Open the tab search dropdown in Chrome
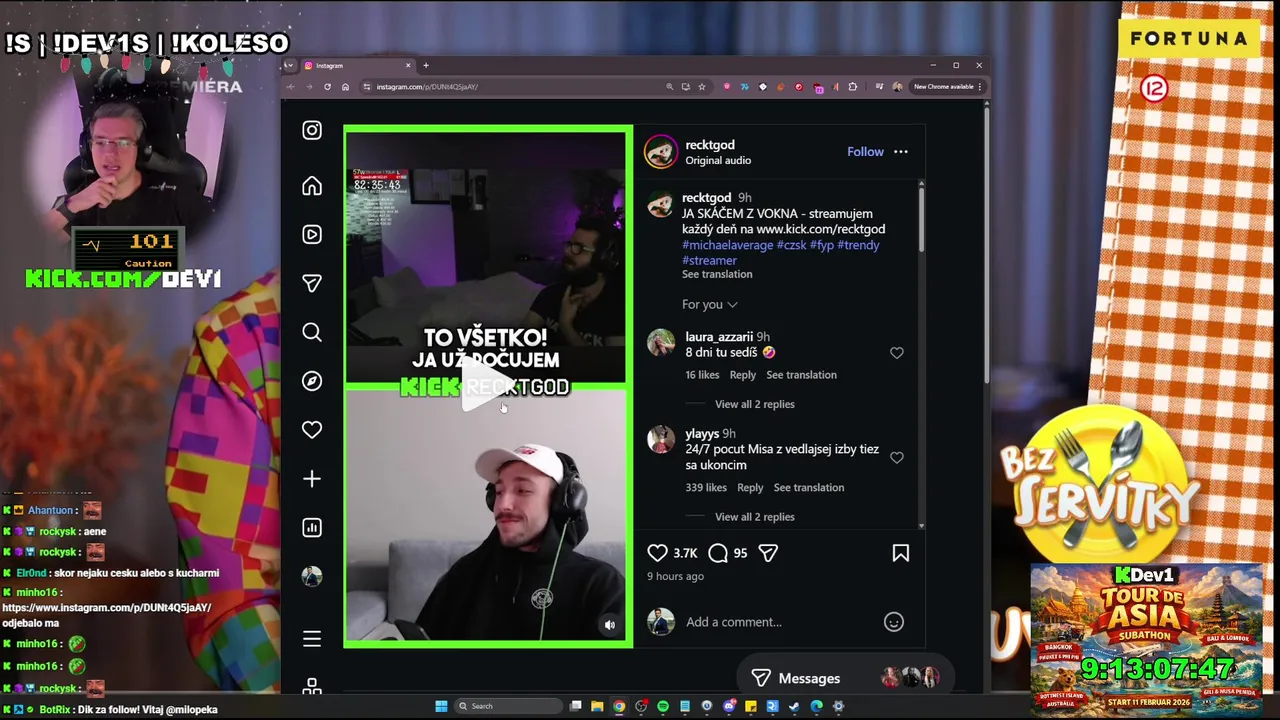This screenshot has width=1280, height=720. [x=290, y=66]
